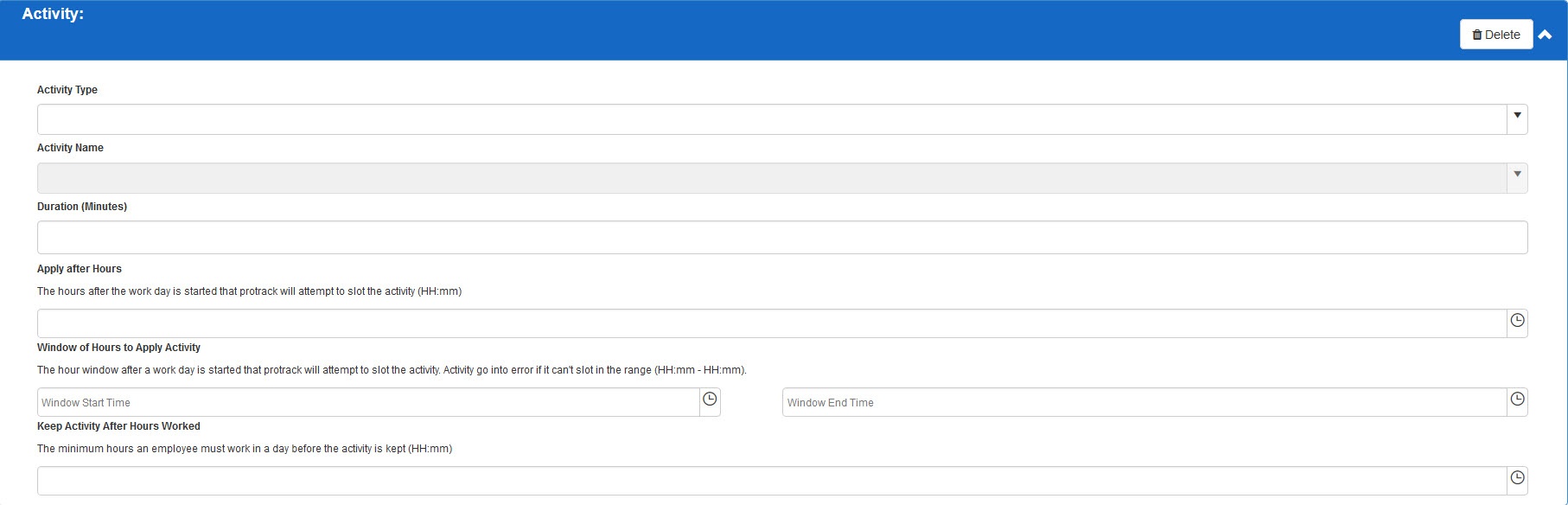
Task: Click the greyed-out Activity Name field
Action: (x=769, y=178)
